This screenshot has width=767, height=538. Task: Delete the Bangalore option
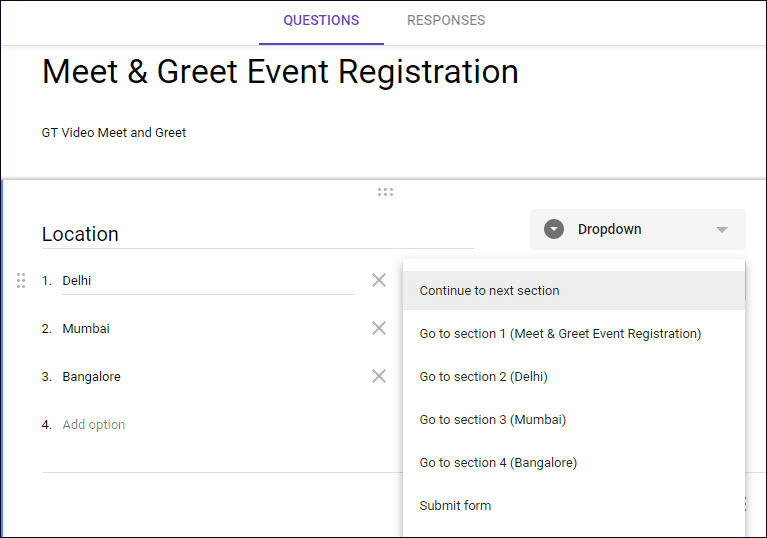coord(379,376)
